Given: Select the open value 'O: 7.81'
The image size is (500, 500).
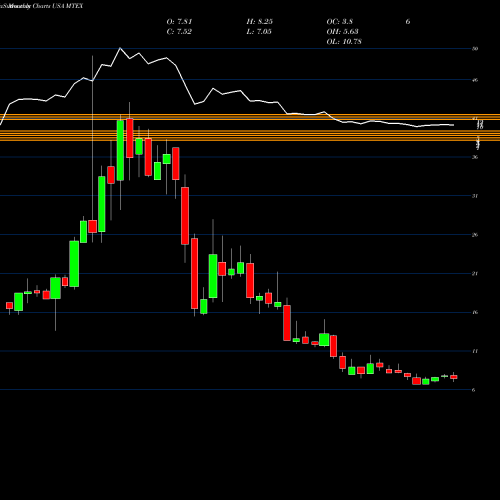Looking at the screenshot, I should click(179, 22).
